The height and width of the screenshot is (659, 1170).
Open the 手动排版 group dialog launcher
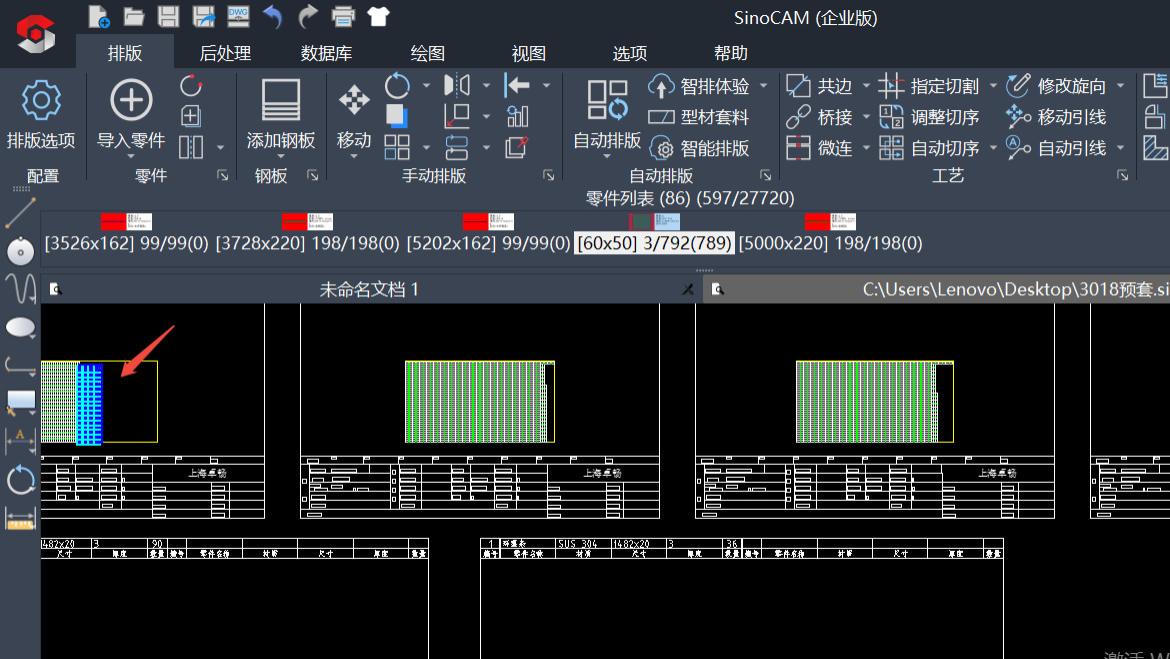pos(548,175)
